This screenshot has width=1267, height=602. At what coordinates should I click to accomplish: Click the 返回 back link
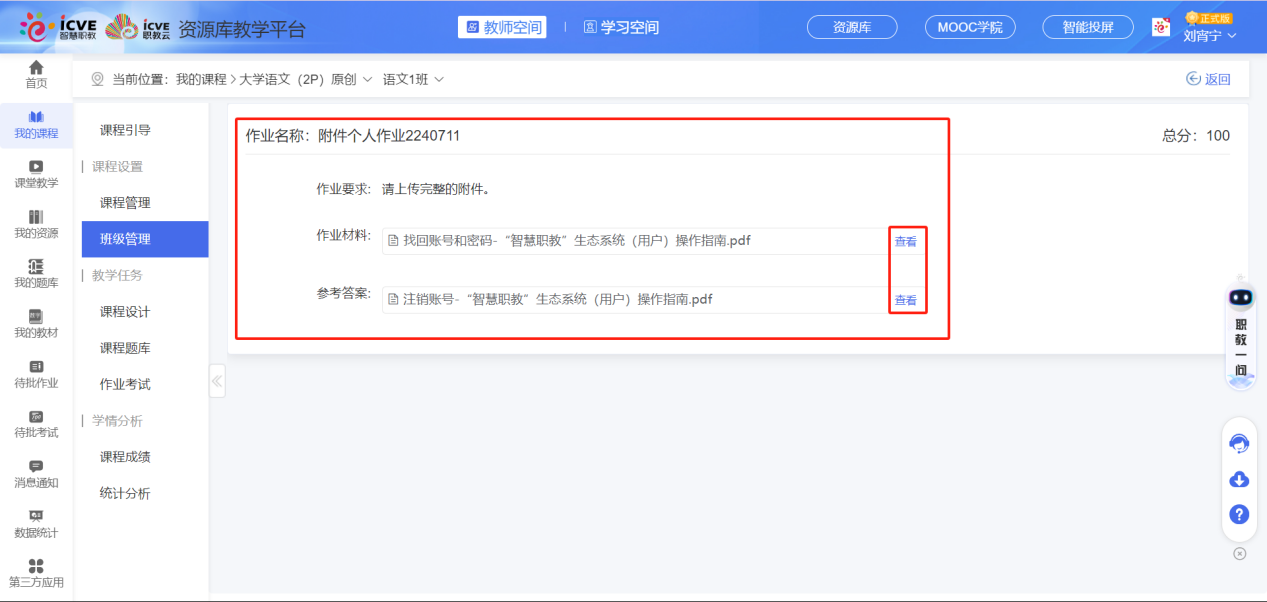click(x=1209, y=77)
